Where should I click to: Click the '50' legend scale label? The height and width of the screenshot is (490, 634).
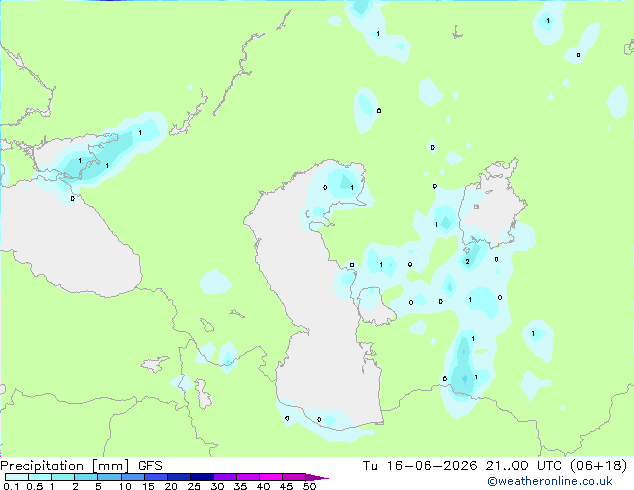point(309,486)
